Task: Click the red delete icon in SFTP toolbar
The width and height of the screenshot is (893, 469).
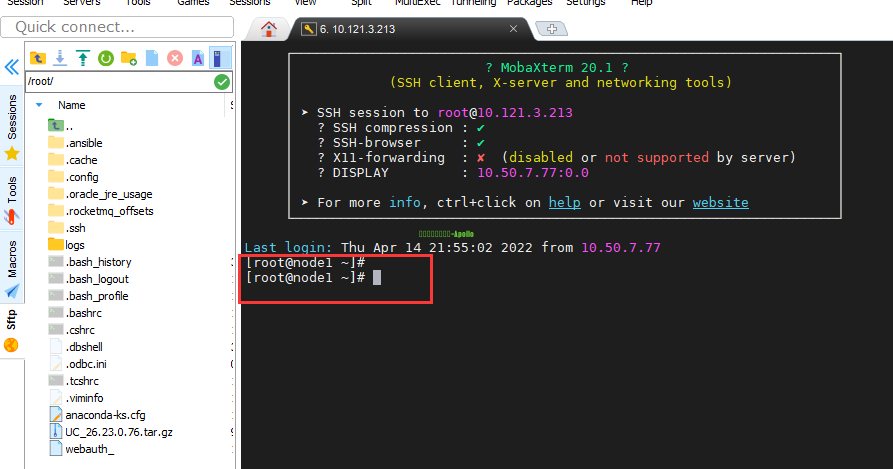Action: 175,58
